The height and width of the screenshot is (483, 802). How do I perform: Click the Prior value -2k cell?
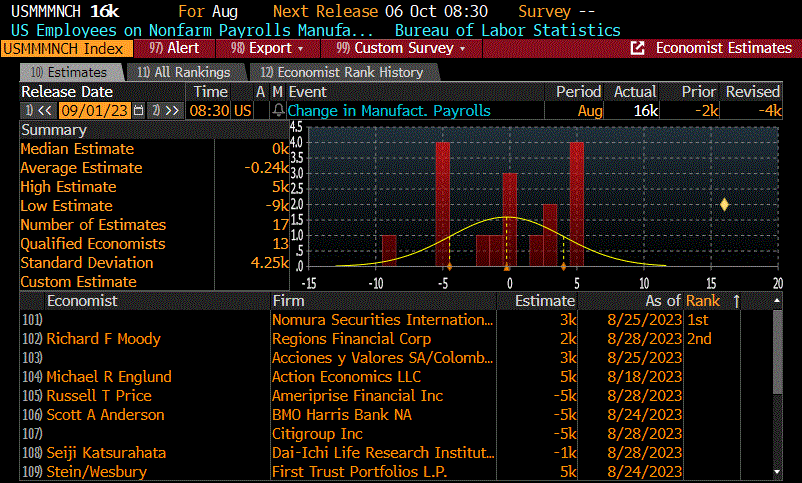[689, 111]
